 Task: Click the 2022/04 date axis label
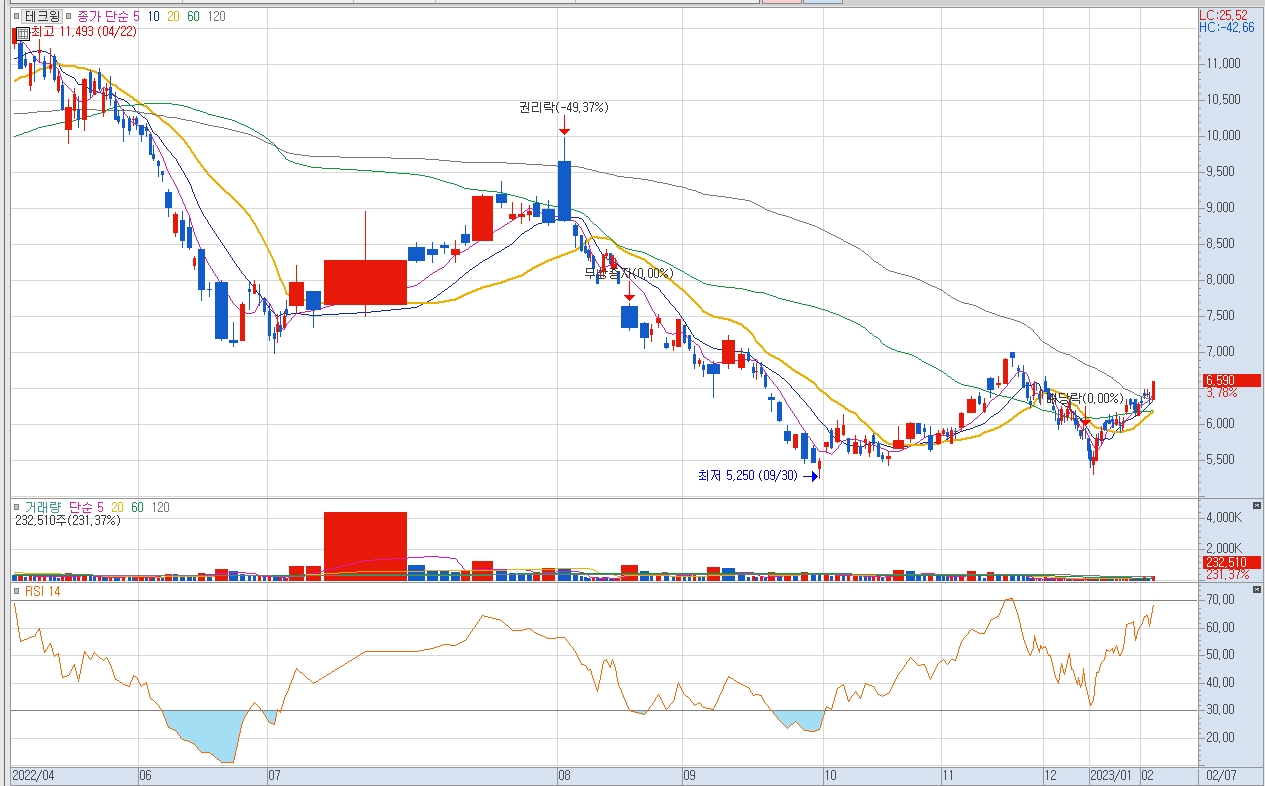(x=35, y=775)
